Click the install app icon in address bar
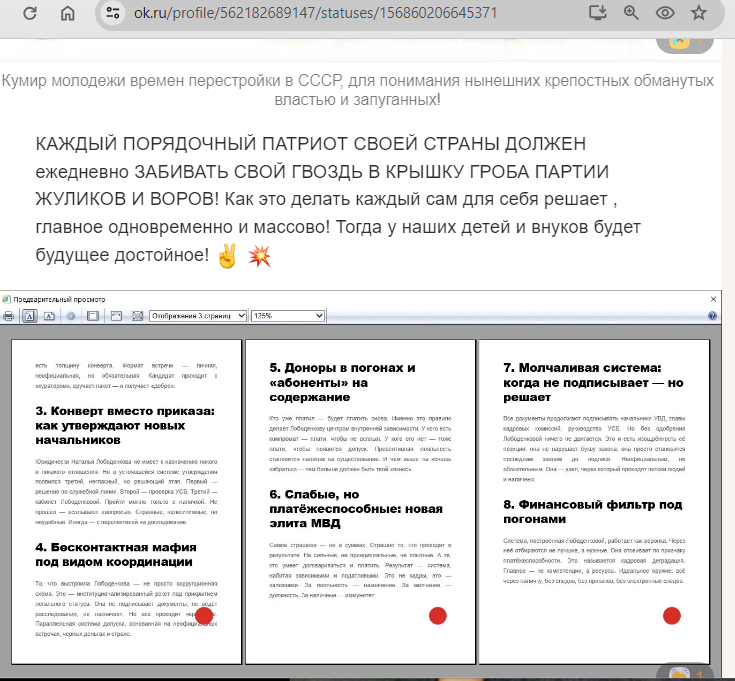 click(x=598, y=14)
